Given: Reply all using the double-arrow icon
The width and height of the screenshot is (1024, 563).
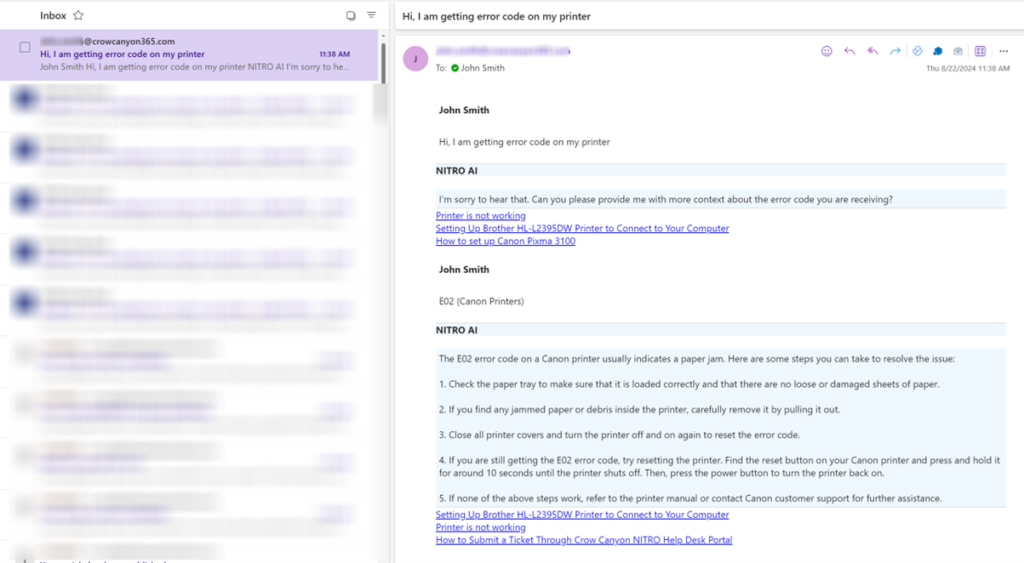Looking at the screenshot, I should click(x=872, y=51).
